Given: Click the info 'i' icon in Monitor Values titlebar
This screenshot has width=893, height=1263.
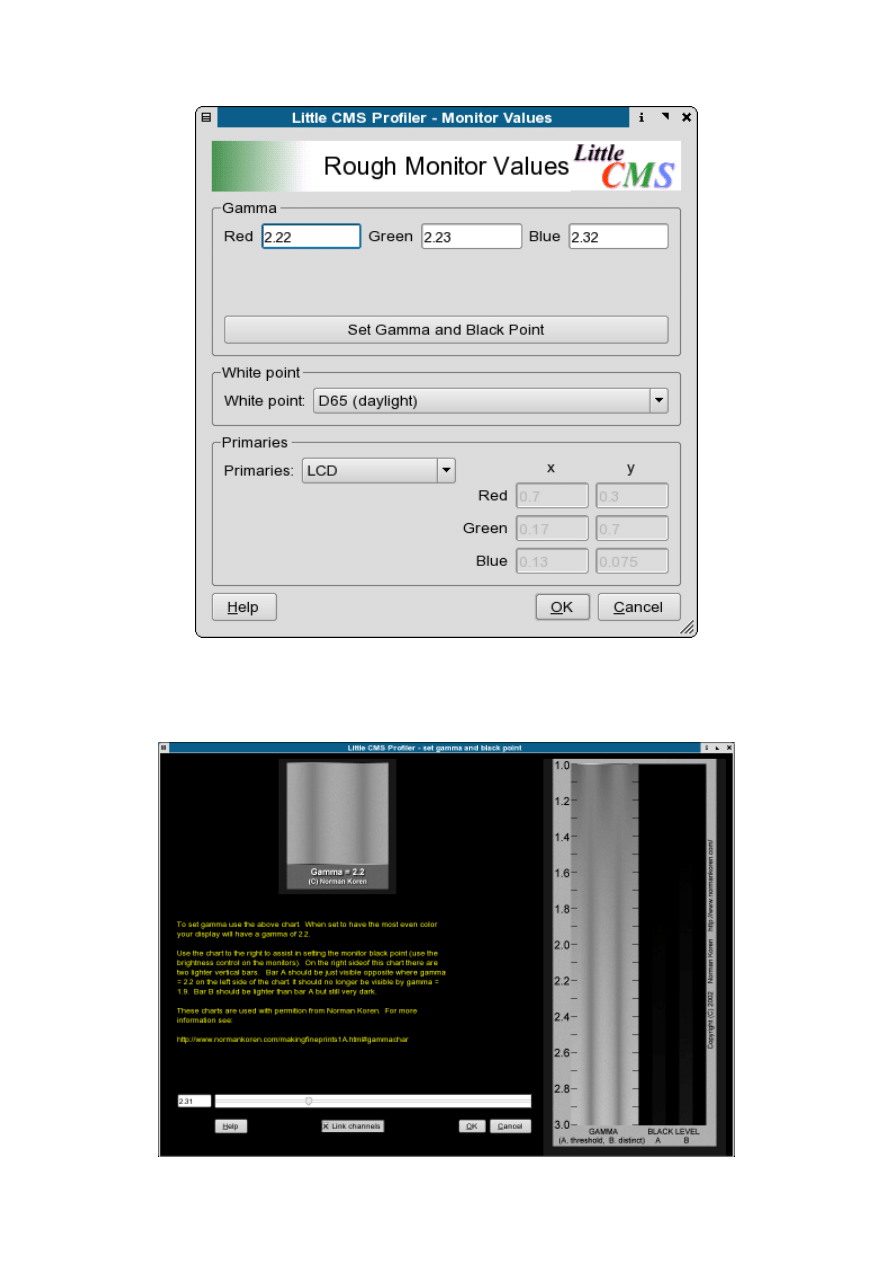Looking at the screenshot, I should tap(641, 117).
